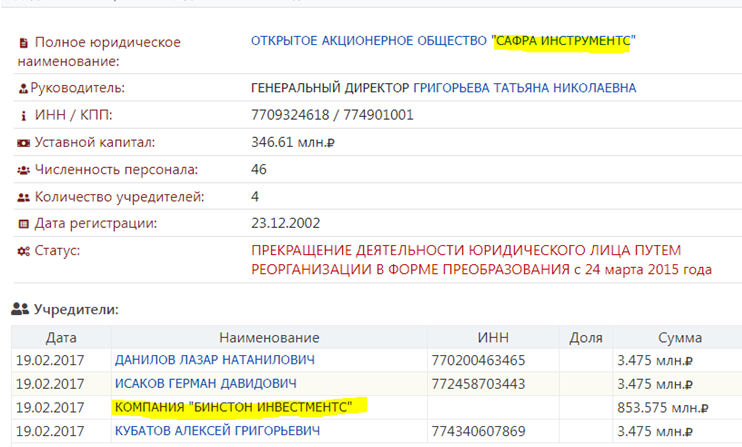Select date 19.02.2017 in Бинстон Инвестментс row
This screenshot has width=742, height=447.
[x=50, y=407]
